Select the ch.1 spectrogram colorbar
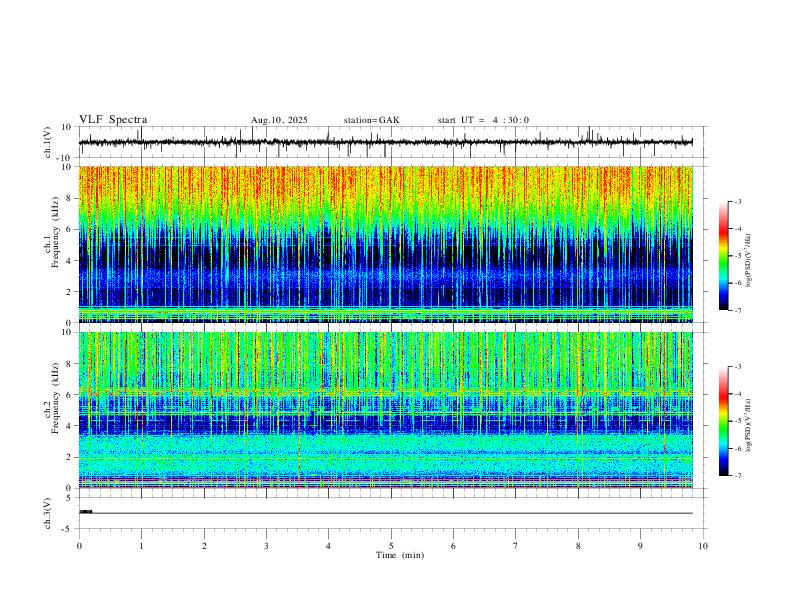 [x=723, y=256]
